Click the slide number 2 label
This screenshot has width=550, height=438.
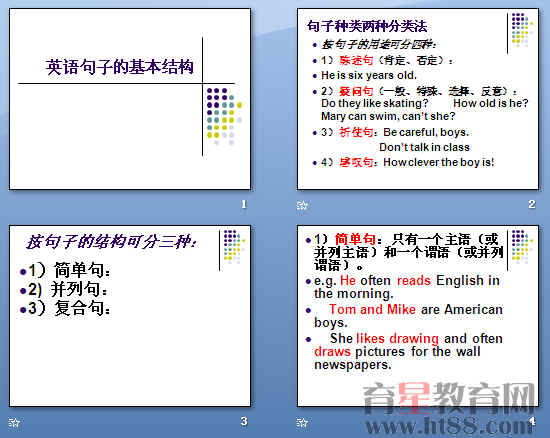[x=532, y=204]
